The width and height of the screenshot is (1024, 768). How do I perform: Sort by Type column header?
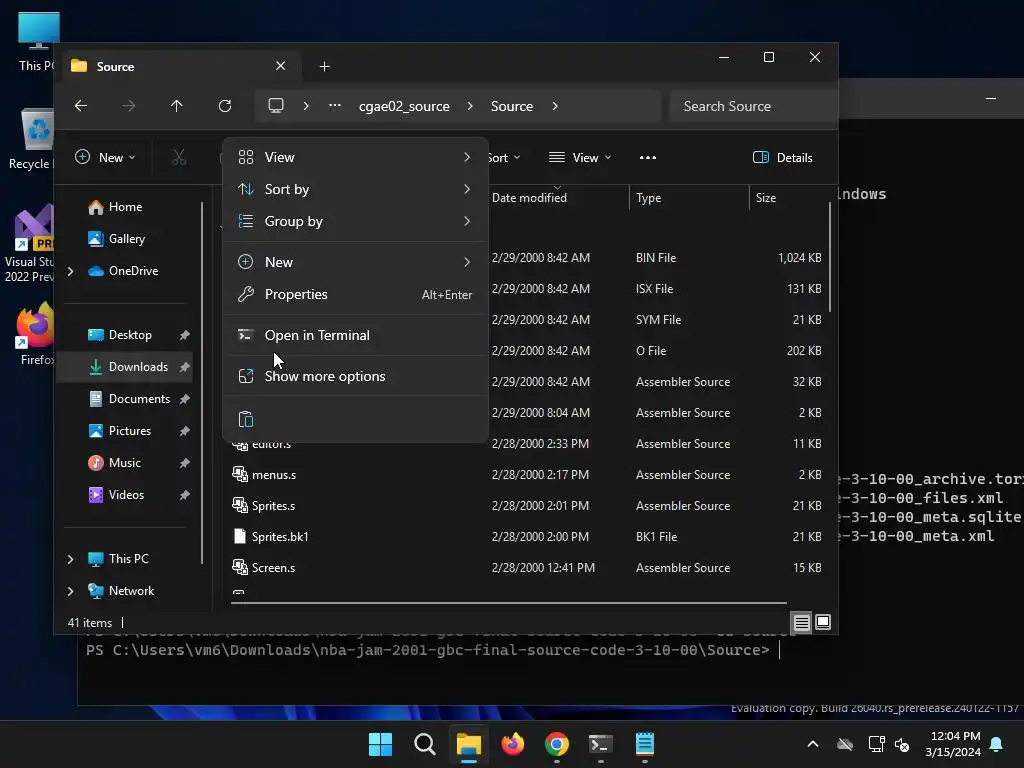(x=689, y=198)
